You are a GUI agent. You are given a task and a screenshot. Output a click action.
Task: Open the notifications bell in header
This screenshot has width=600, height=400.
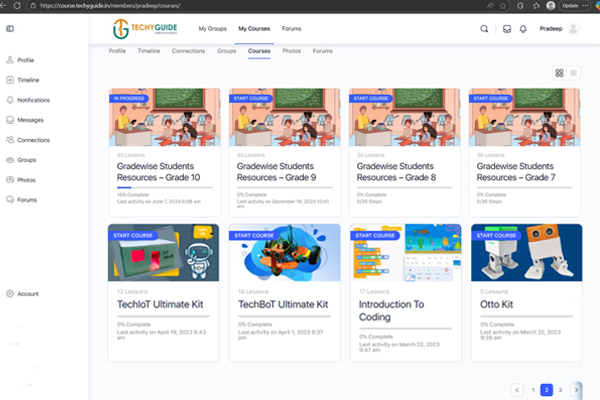[523, 29]
